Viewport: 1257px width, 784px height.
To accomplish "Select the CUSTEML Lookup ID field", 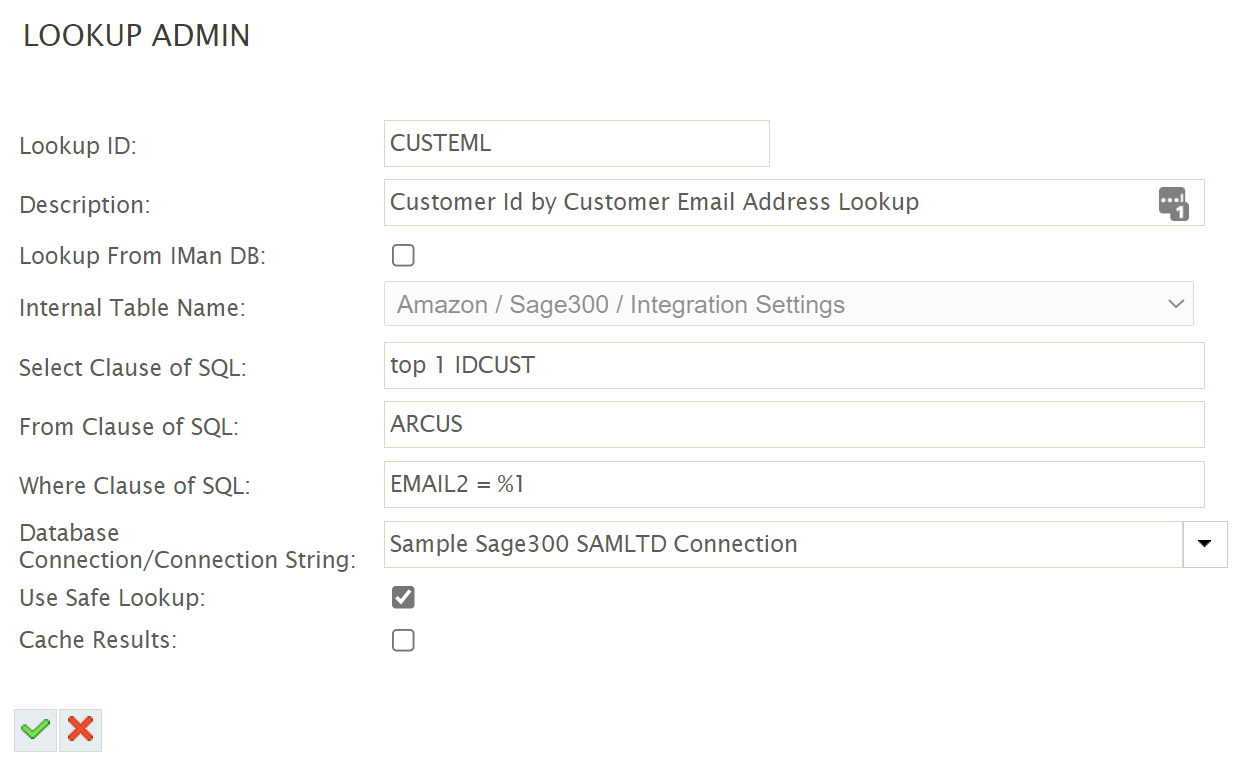I will (x=576, y=143).
